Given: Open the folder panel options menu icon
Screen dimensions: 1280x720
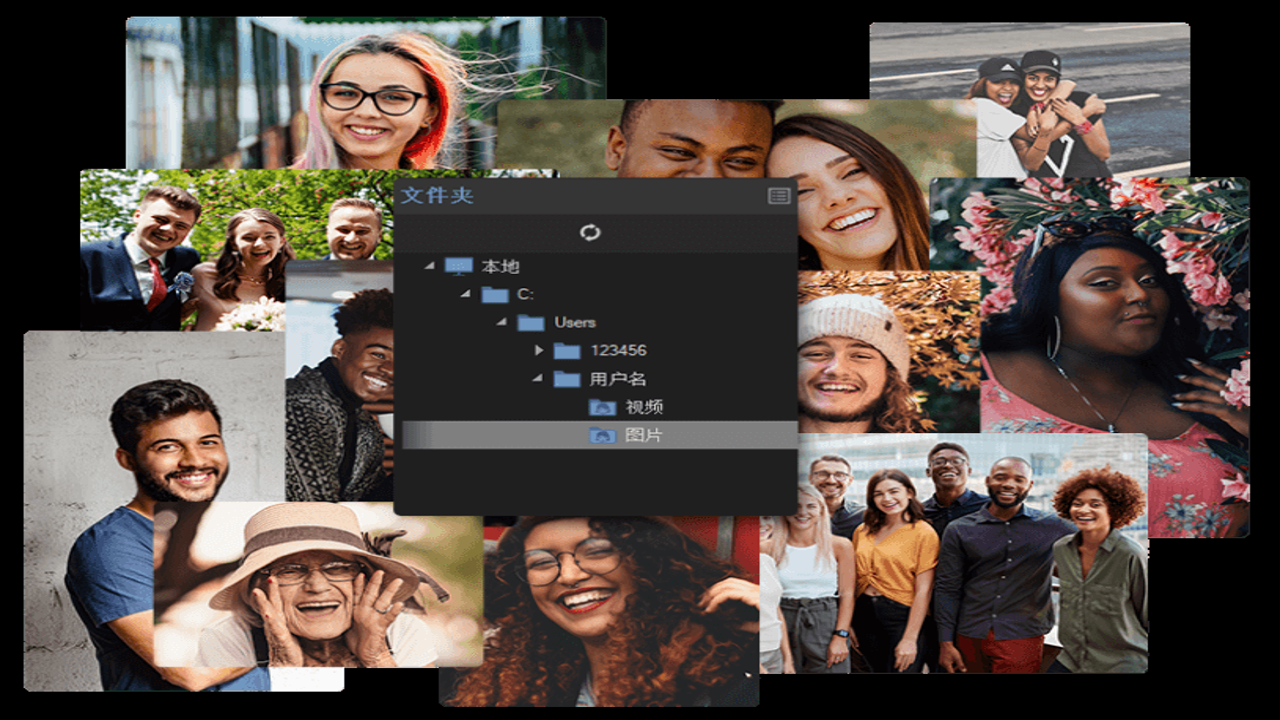Looking at the screenshot, I should (779, 196).
